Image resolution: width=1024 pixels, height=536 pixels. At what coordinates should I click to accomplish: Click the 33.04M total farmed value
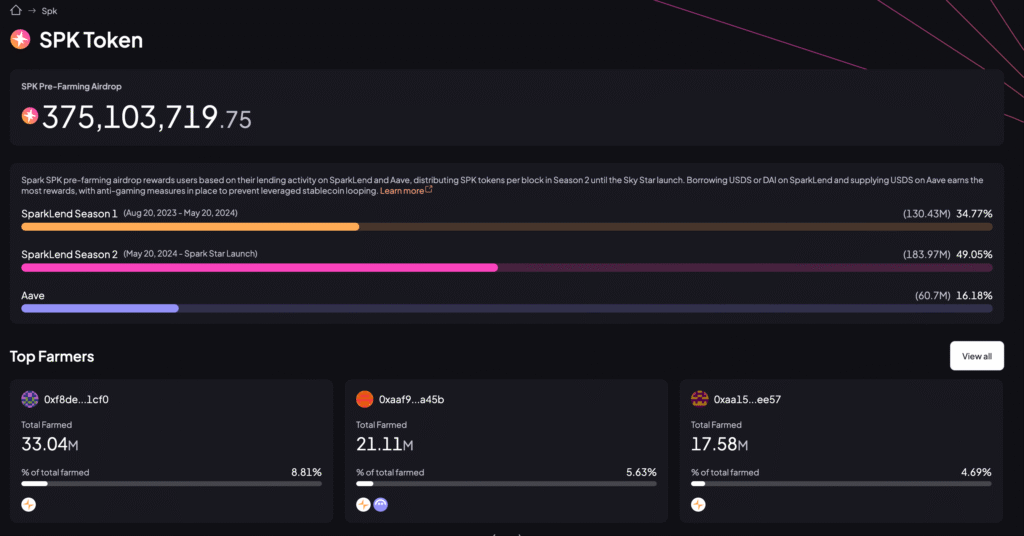(x=50, y=444)
